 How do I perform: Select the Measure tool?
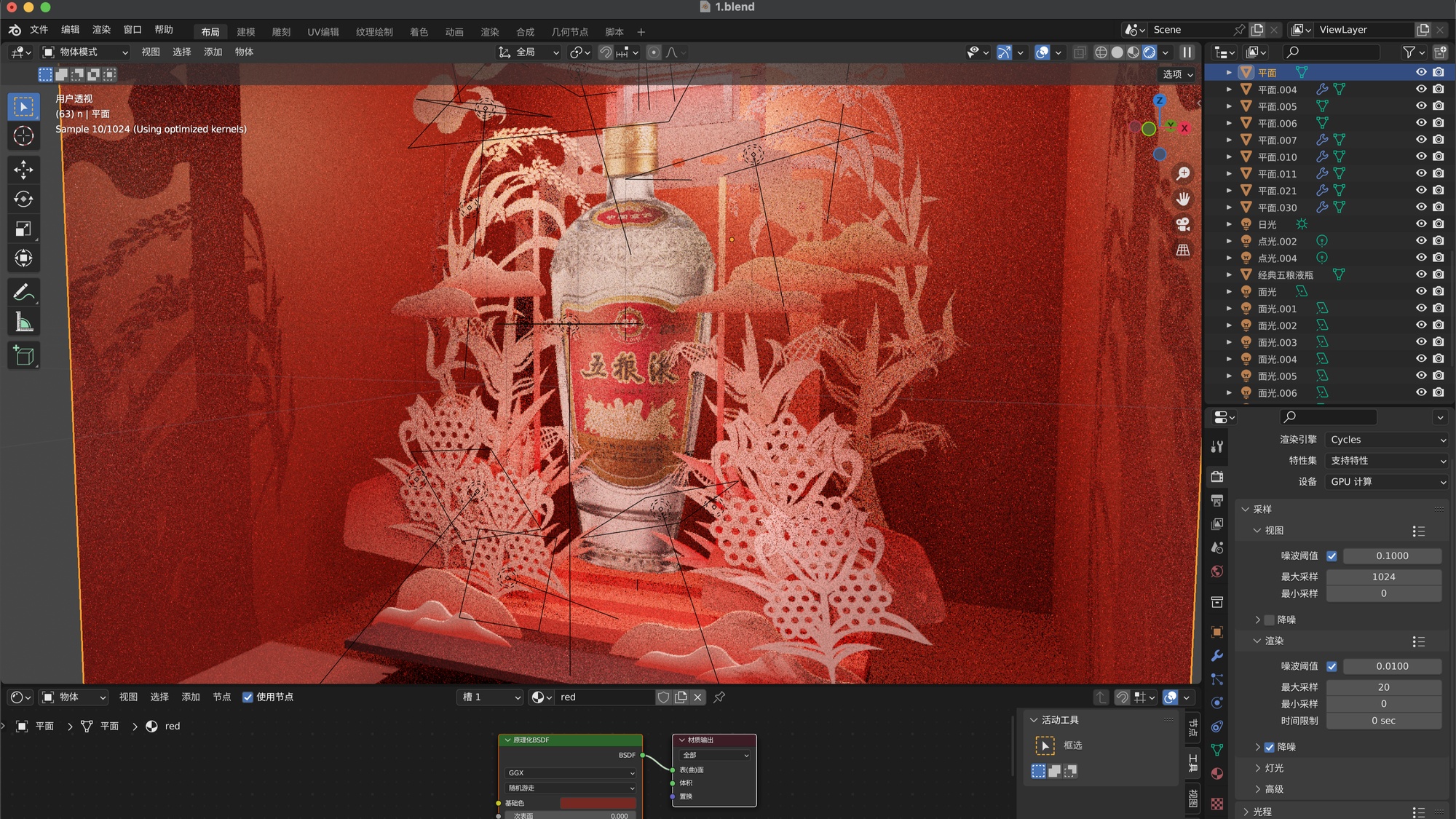[x=23, y=321]
